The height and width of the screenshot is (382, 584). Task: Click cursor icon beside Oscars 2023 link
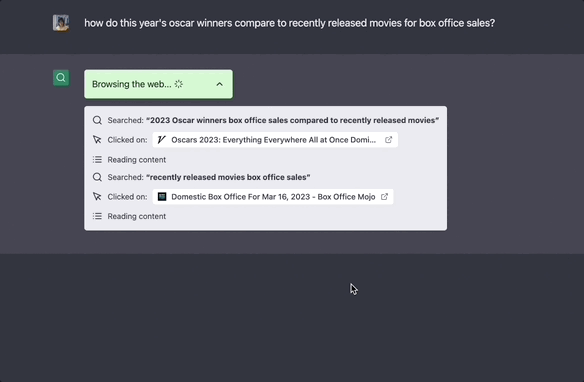click(x=97, y=140)
